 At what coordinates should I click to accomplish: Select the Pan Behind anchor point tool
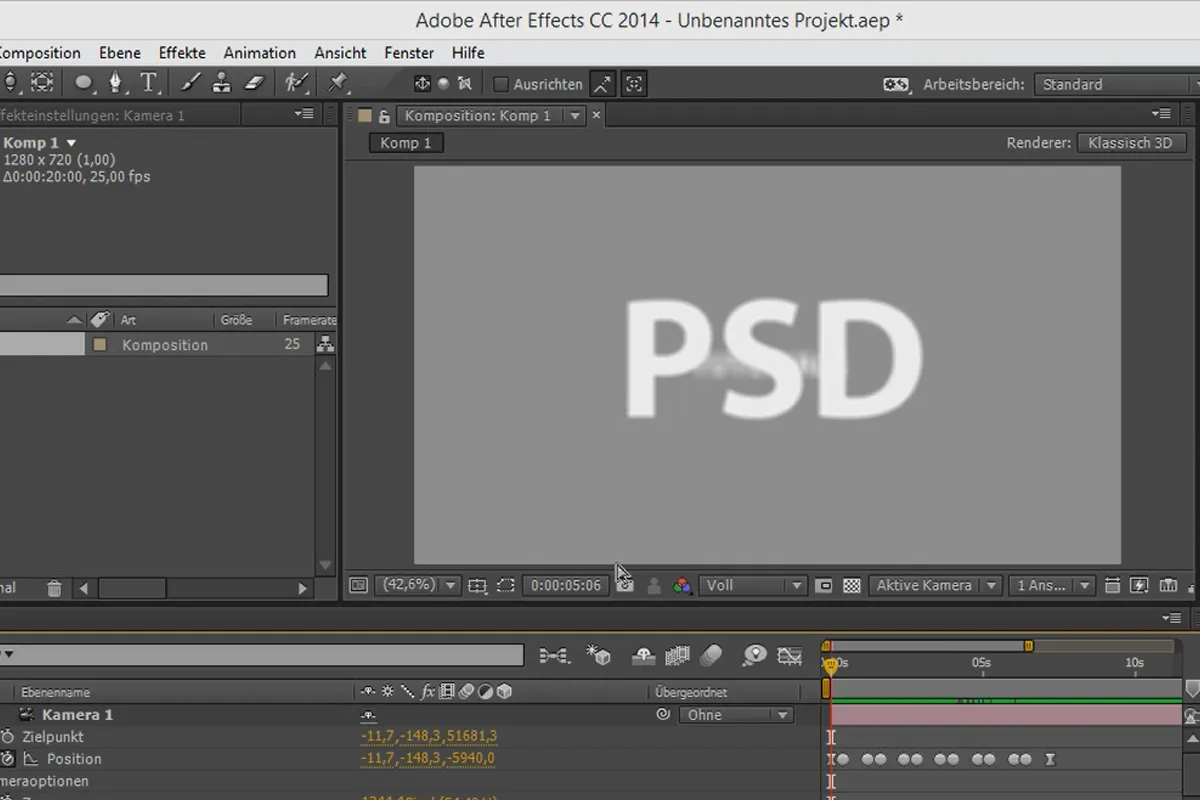coord(42,83)
